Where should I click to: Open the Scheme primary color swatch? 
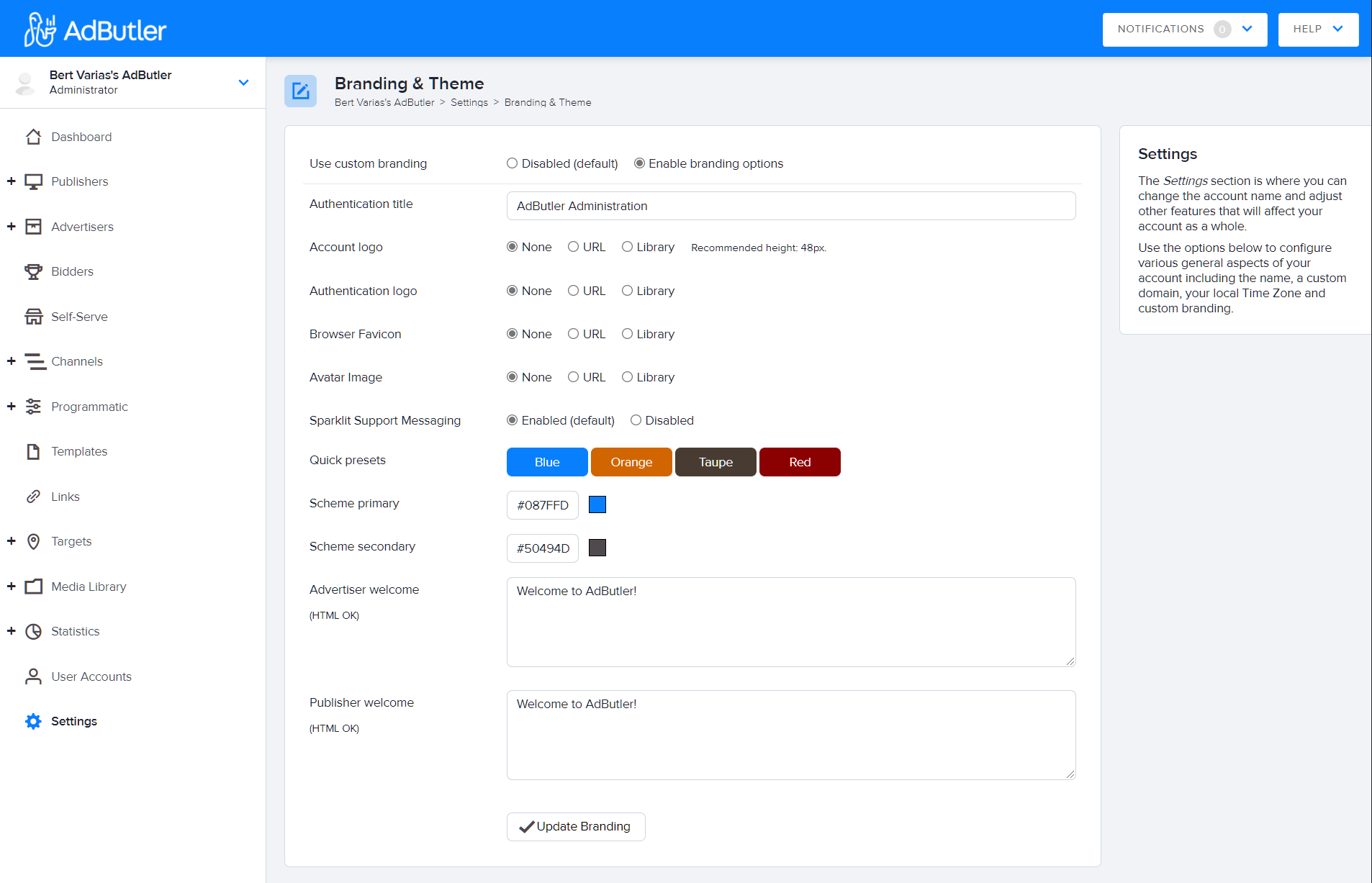pyautogui.click(x=597, y=504)
